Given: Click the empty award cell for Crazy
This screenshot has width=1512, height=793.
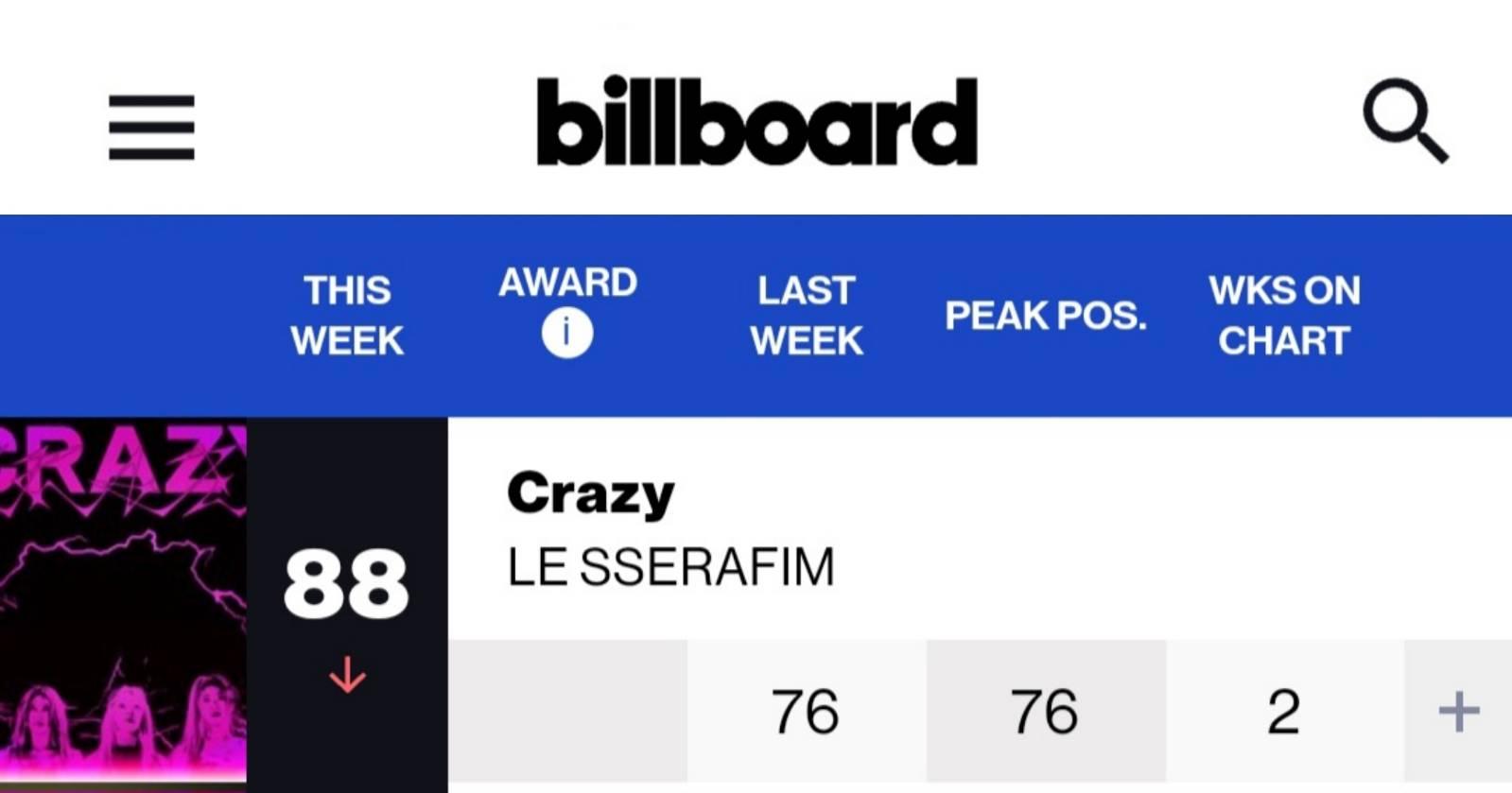Looking at the screenshot, I should [567, 711].
